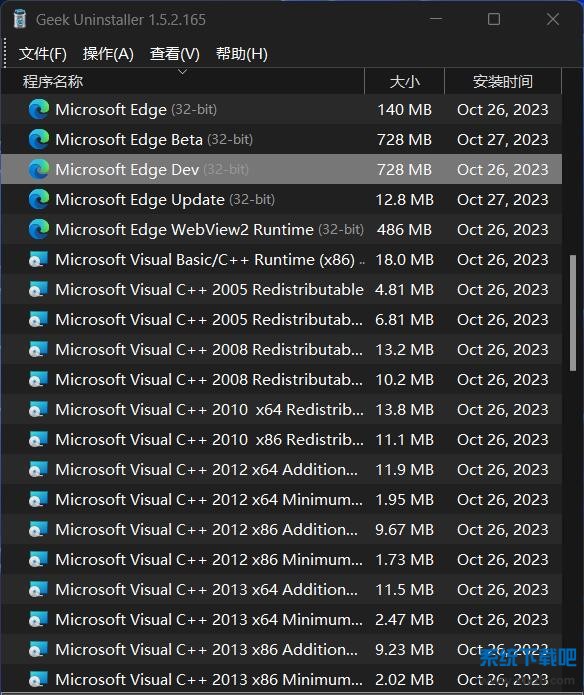
Task: Click the Visual Basic/C++ Runtime installer icon
Action: coord(38,260)
